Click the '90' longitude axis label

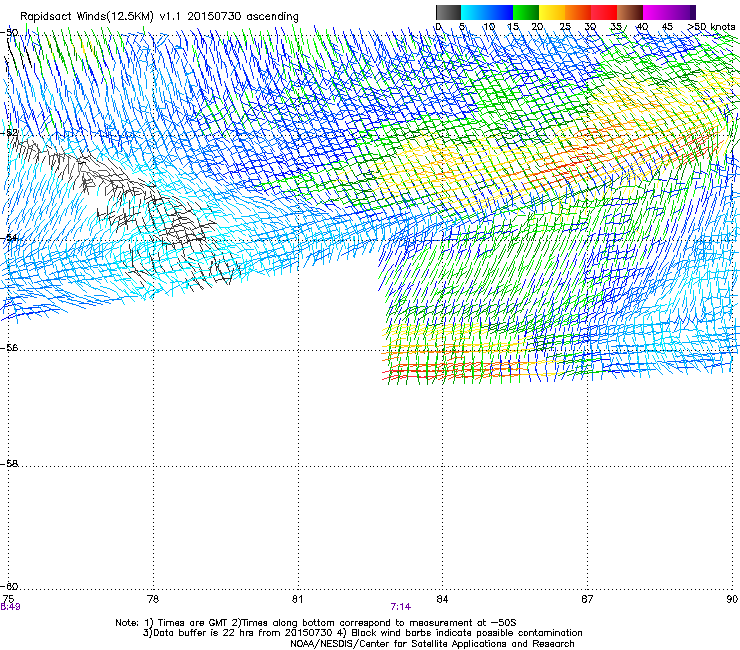pos(732,599)
